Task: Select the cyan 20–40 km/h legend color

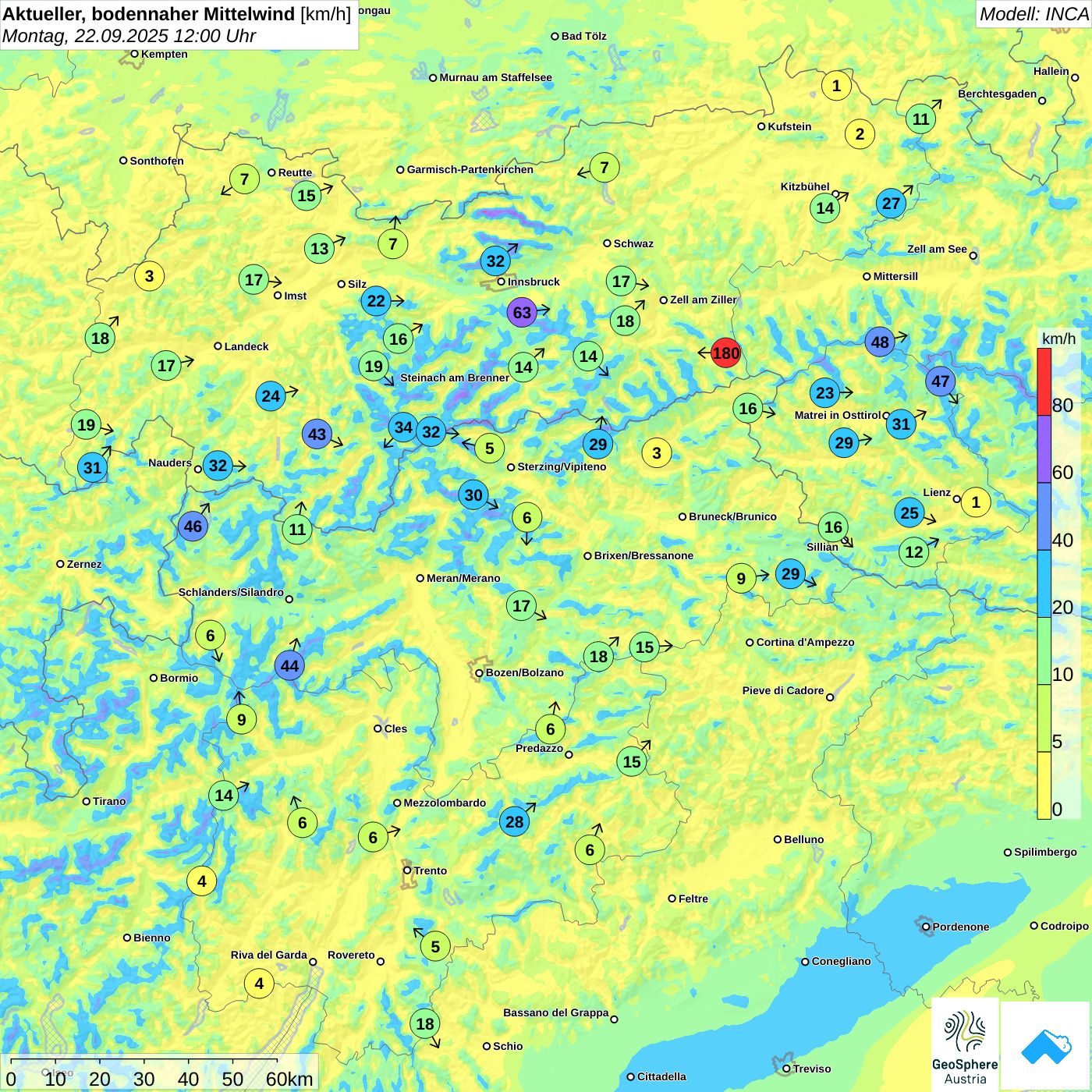Action: coord(1044,584)
